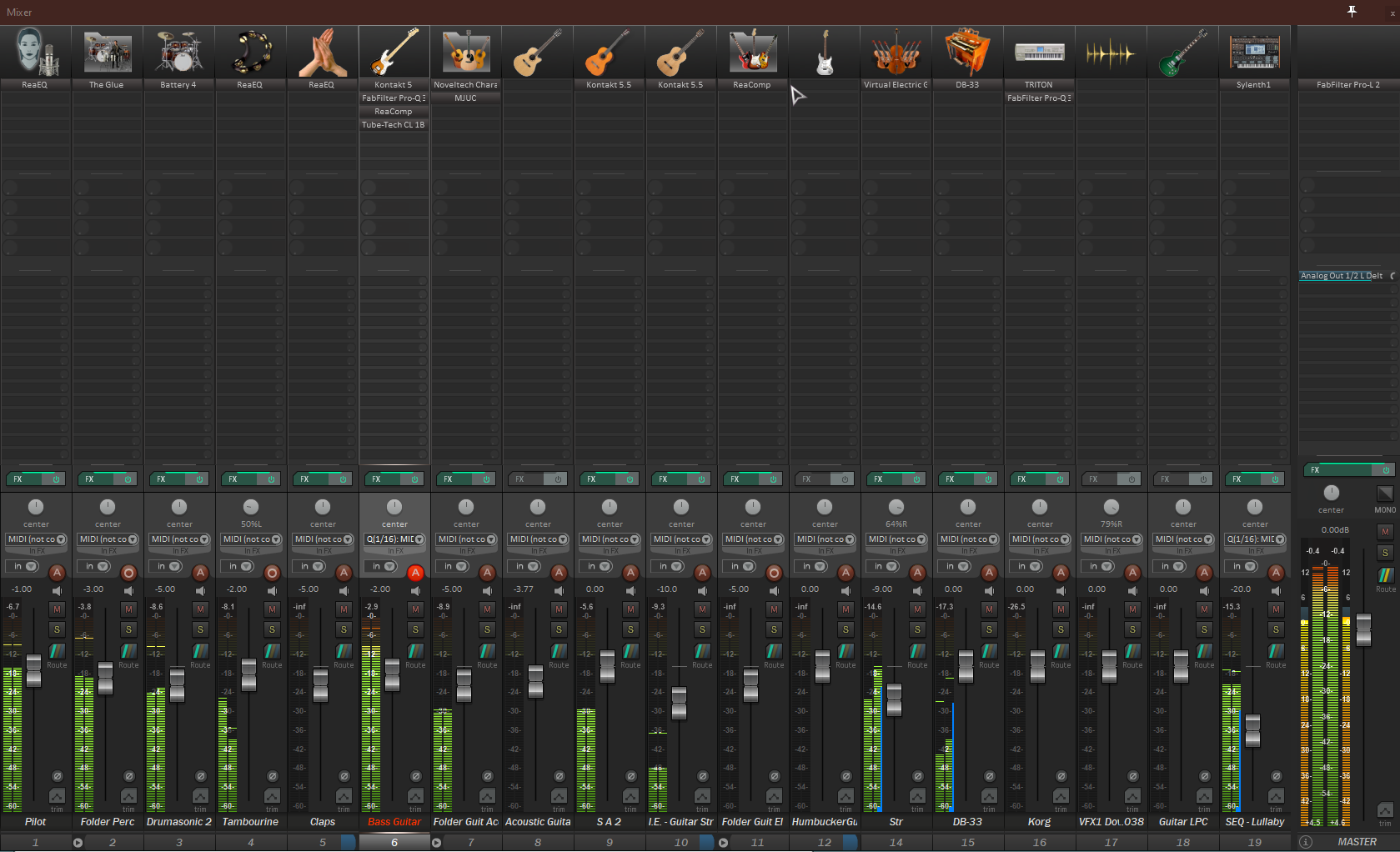The width and height of the screenshot is (1400, 852).
Task: Open FabFilter Pro-L 2 on the master
Action: tap(1347, 85)
